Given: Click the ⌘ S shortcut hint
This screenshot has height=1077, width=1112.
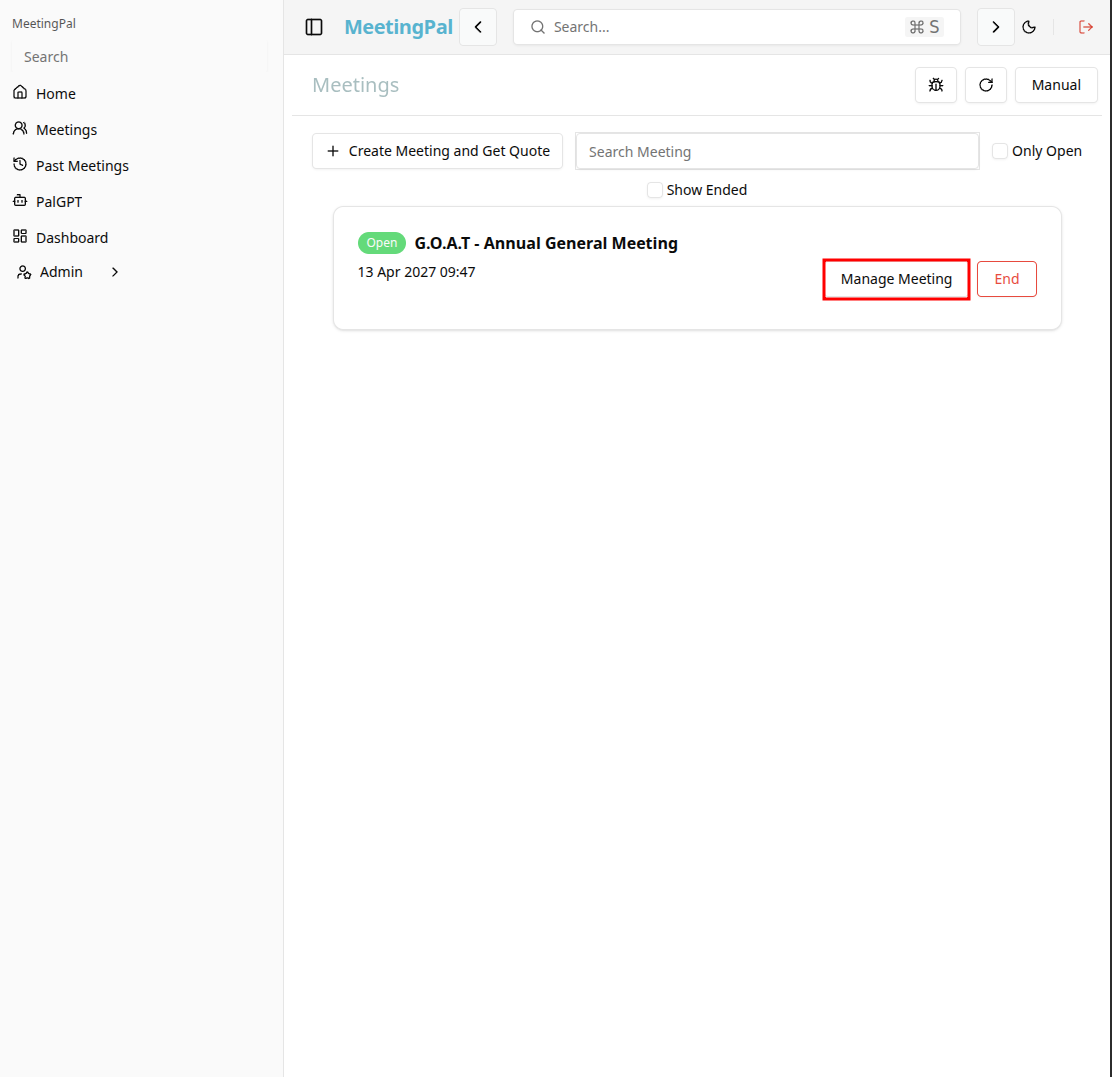Looking at the screenshot, I should [x=924, y=27].
